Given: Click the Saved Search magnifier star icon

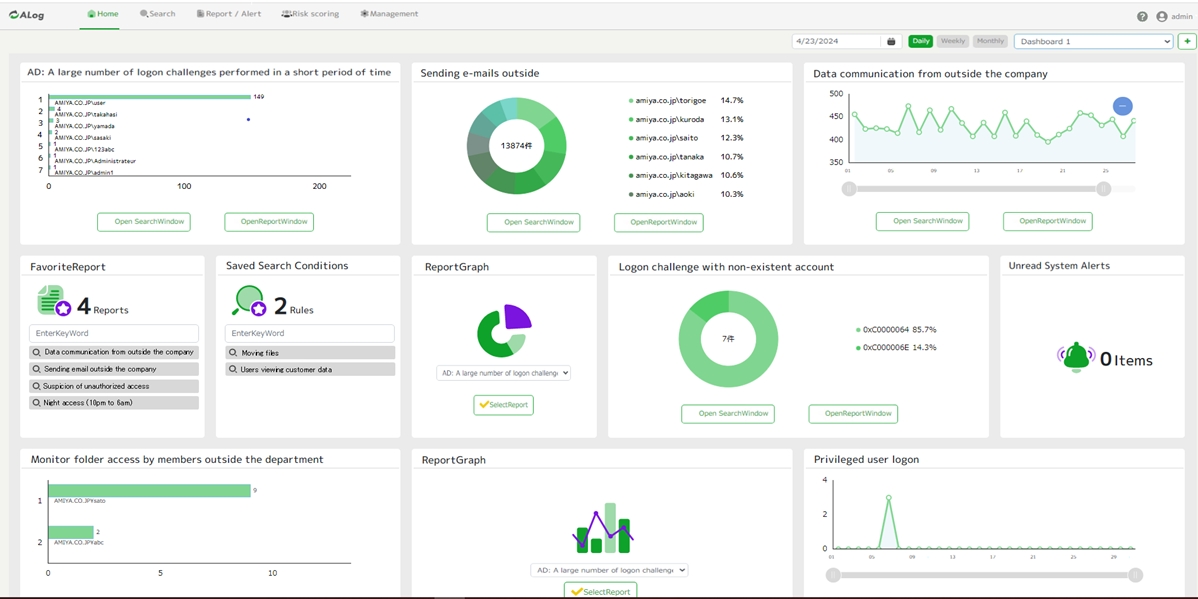Looking at the screenshot, I should [249, 301].
